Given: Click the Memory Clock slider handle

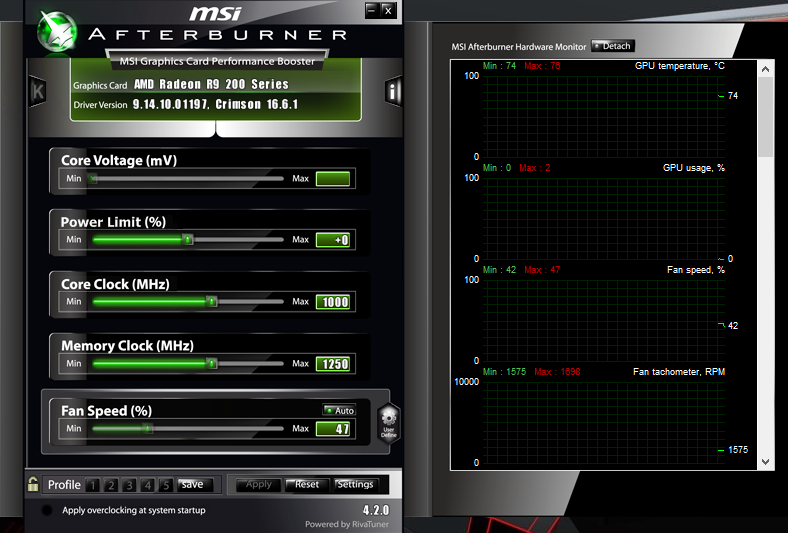Looking at the screenshot, I should tap(212, 363).
